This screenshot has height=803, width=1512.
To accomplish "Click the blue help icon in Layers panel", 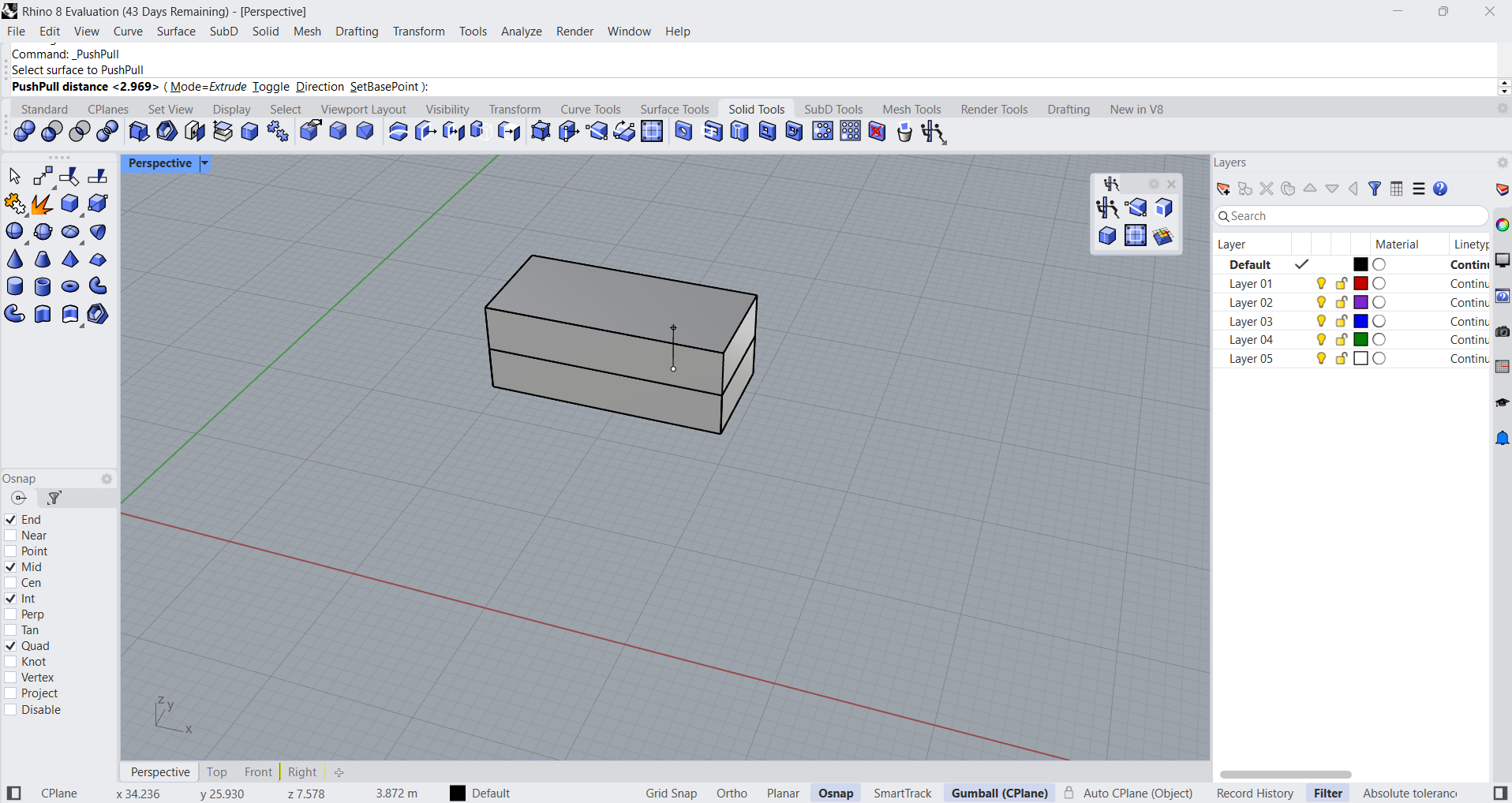I will pyautogui.click(x=1440, y=189).
